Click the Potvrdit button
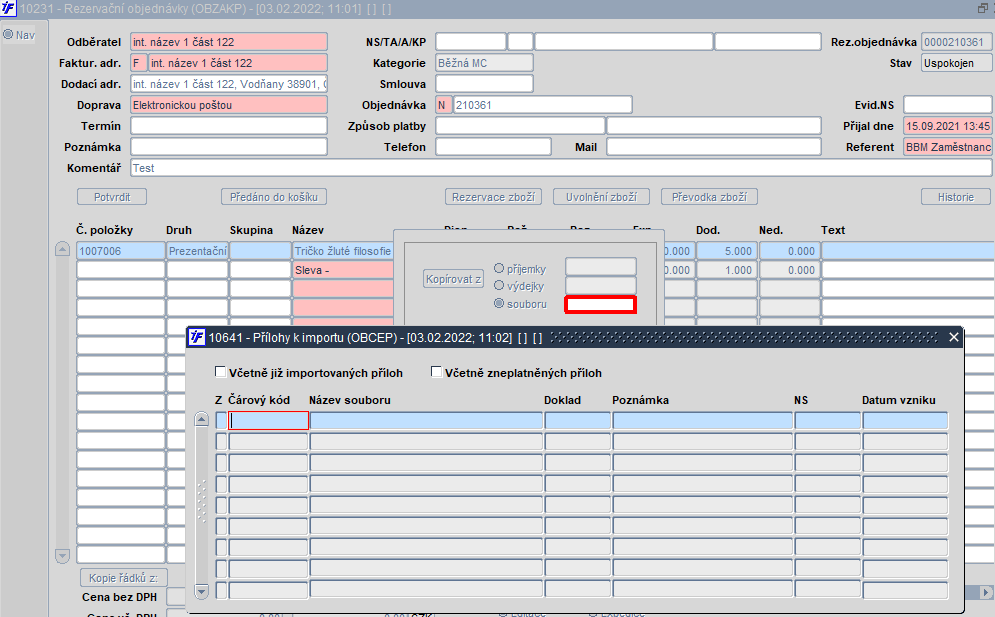The width and height of the screenshot is (995, 617). (112, 197)
